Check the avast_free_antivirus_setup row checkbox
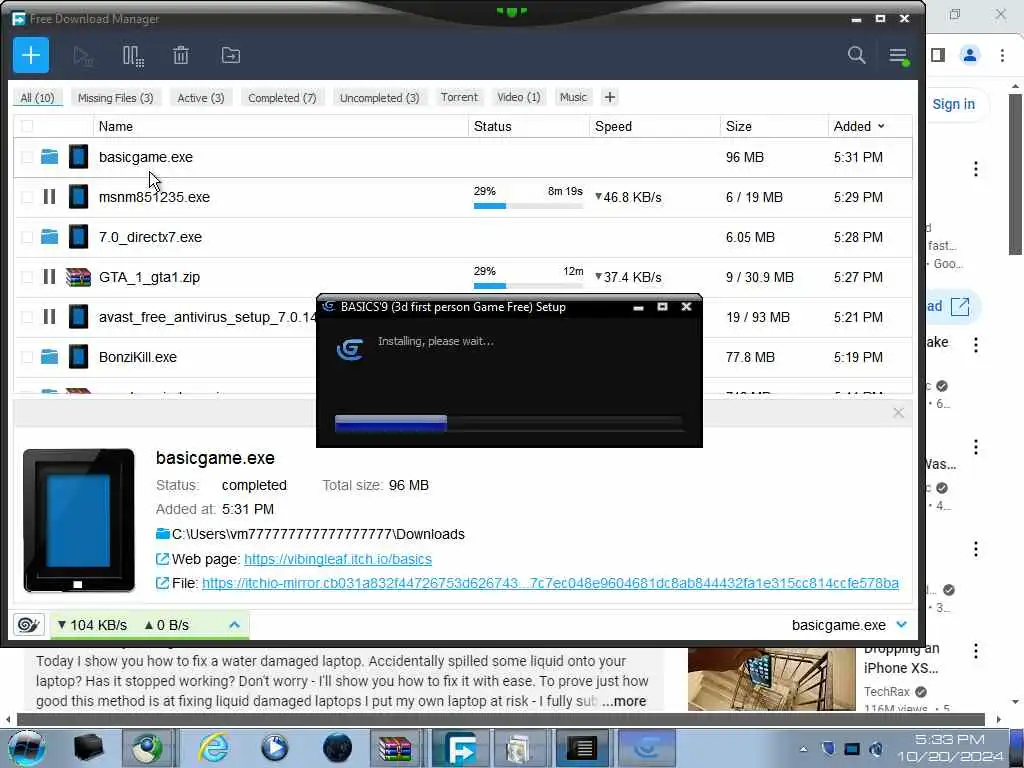Screen dimensions: 1024x768 point(27,317)
